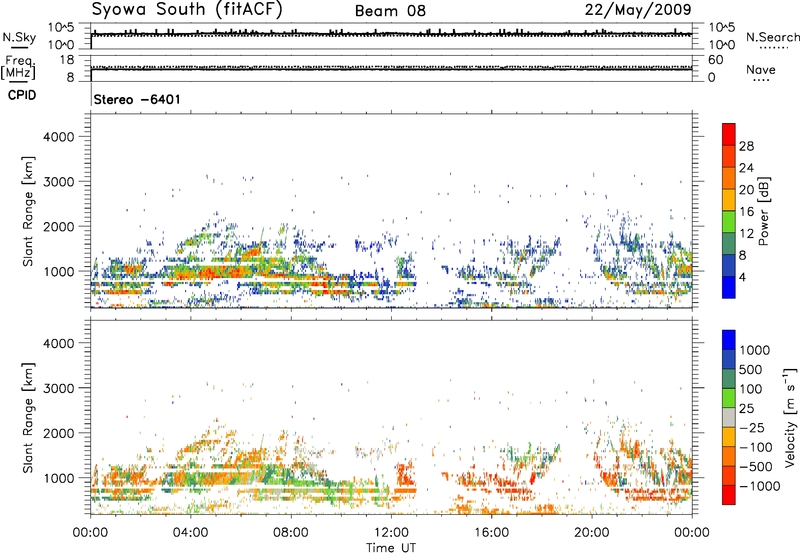This screenshot has height=554, width=800.
Task: Click the bright blue bottom segment of the Power colorbar
Action: (729, 287)
